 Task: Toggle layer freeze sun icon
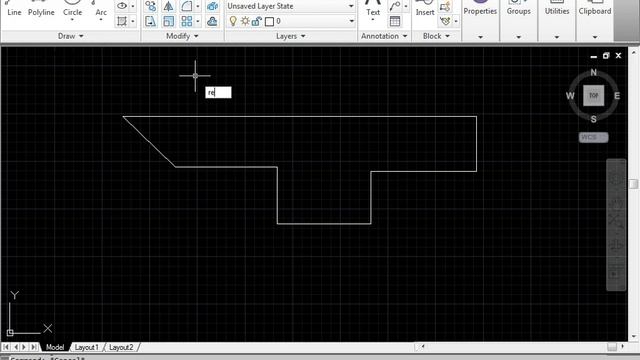pos(245,21)
